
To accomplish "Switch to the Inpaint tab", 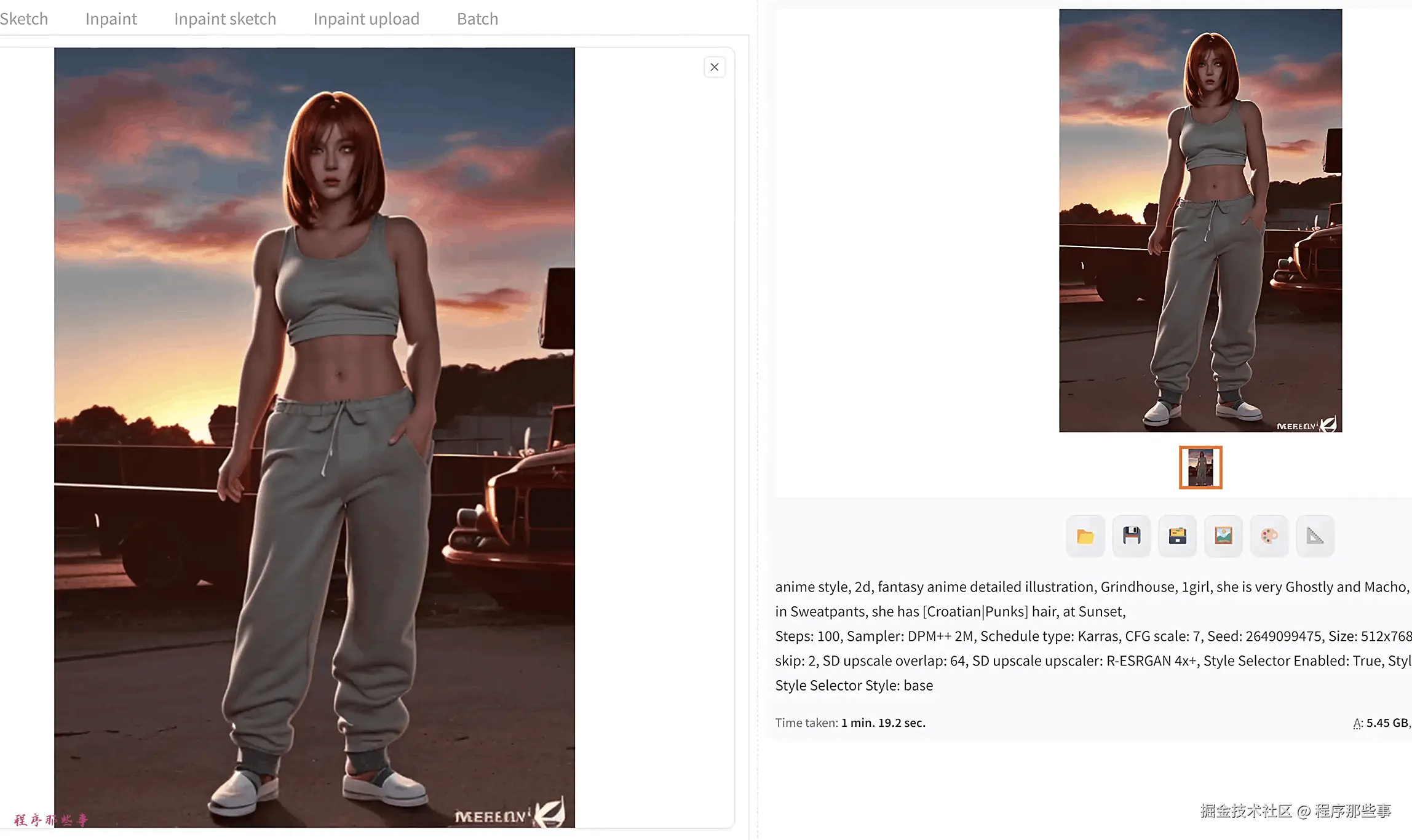I will point(111,19).
